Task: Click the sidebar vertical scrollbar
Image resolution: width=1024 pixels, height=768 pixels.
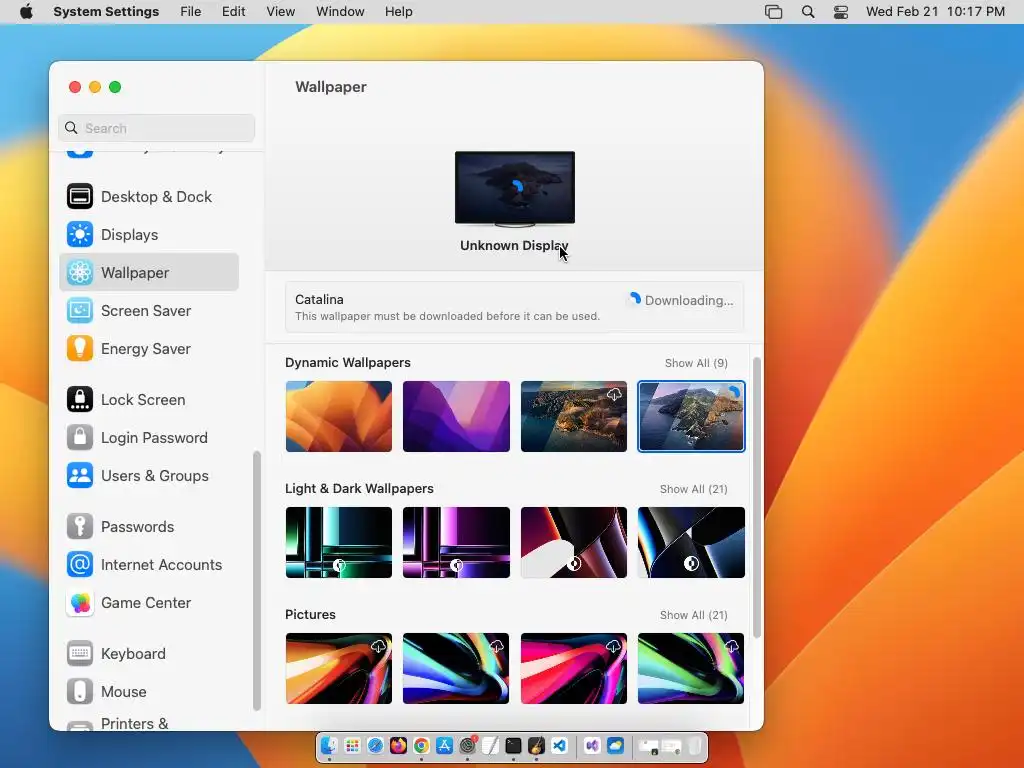Action: (257, 581)
